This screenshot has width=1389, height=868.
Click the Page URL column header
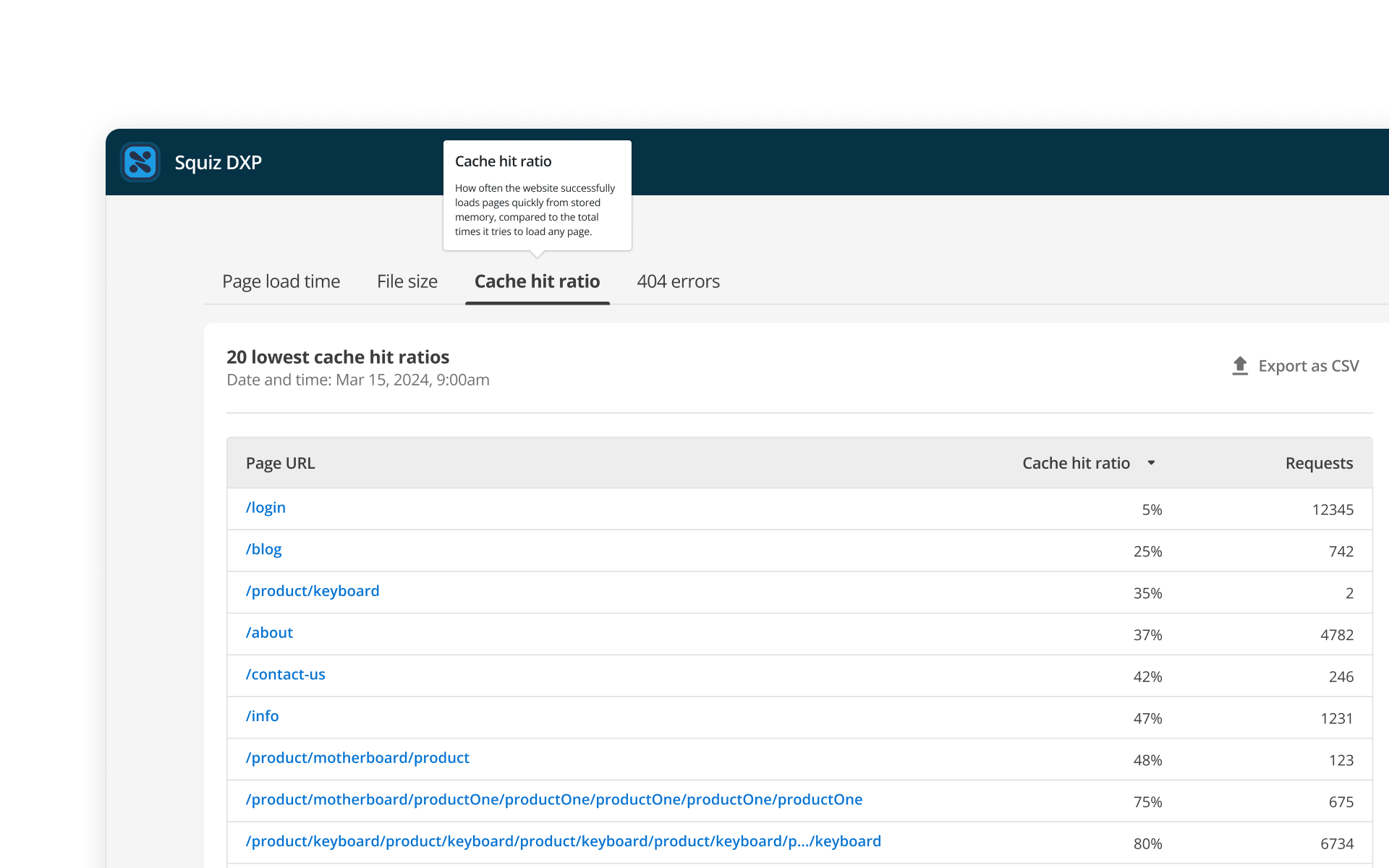coord(280,463)
